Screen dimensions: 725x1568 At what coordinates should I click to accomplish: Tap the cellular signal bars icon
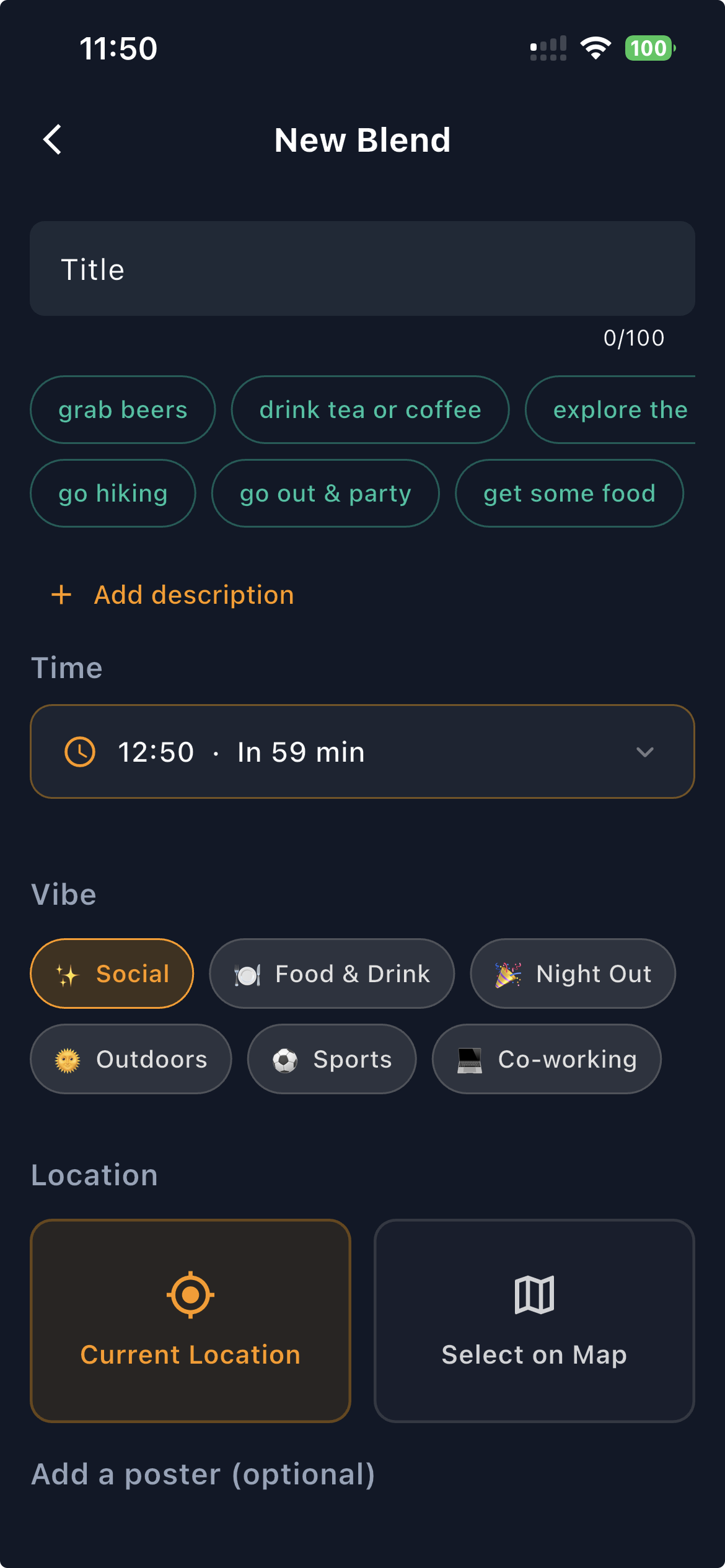pyautogui.click(x=548, y=48)
